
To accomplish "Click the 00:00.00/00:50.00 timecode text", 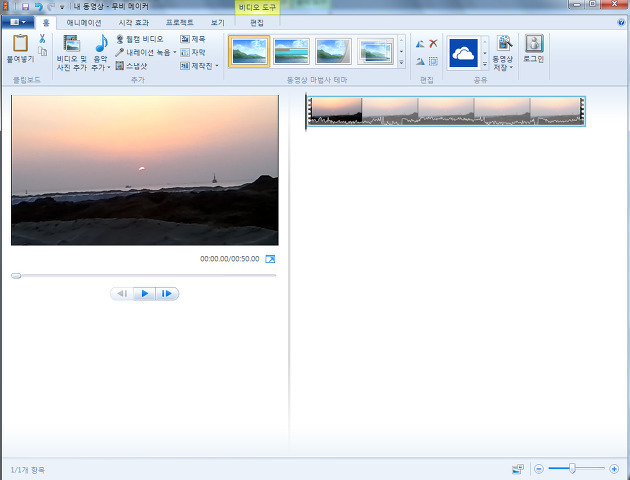I will 230,259.
